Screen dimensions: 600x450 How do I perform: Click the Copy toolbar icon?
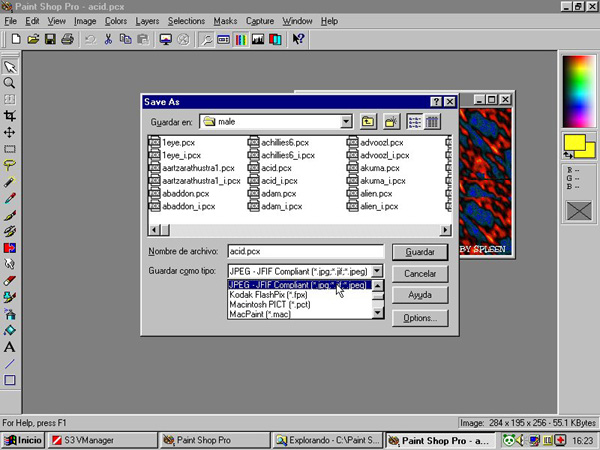[126, 39]
